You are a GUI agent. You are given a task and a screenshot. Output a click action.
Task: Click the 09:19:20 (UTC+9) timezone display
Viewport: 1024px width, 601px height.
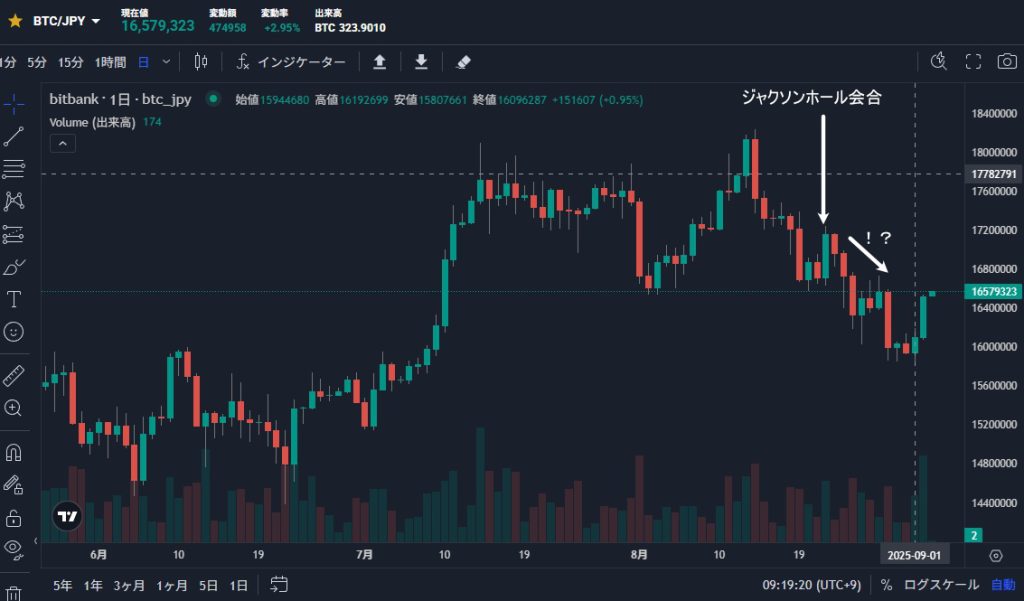click(811, 585)
